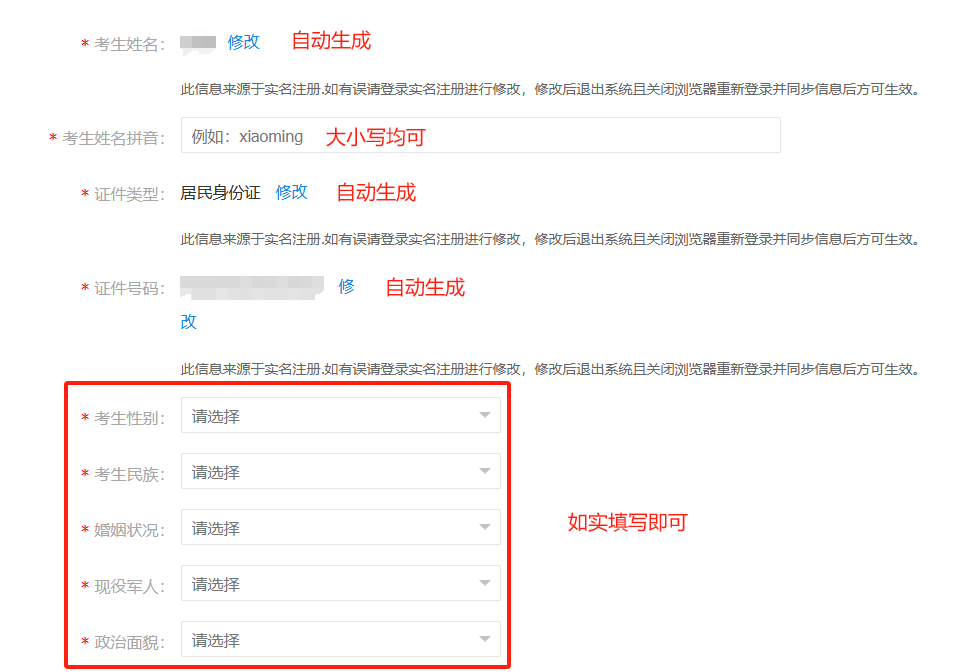Open the 考生民族 ethnicity dropdown
Viewport: 960px width, 672px height.
[x=330, y=471]
